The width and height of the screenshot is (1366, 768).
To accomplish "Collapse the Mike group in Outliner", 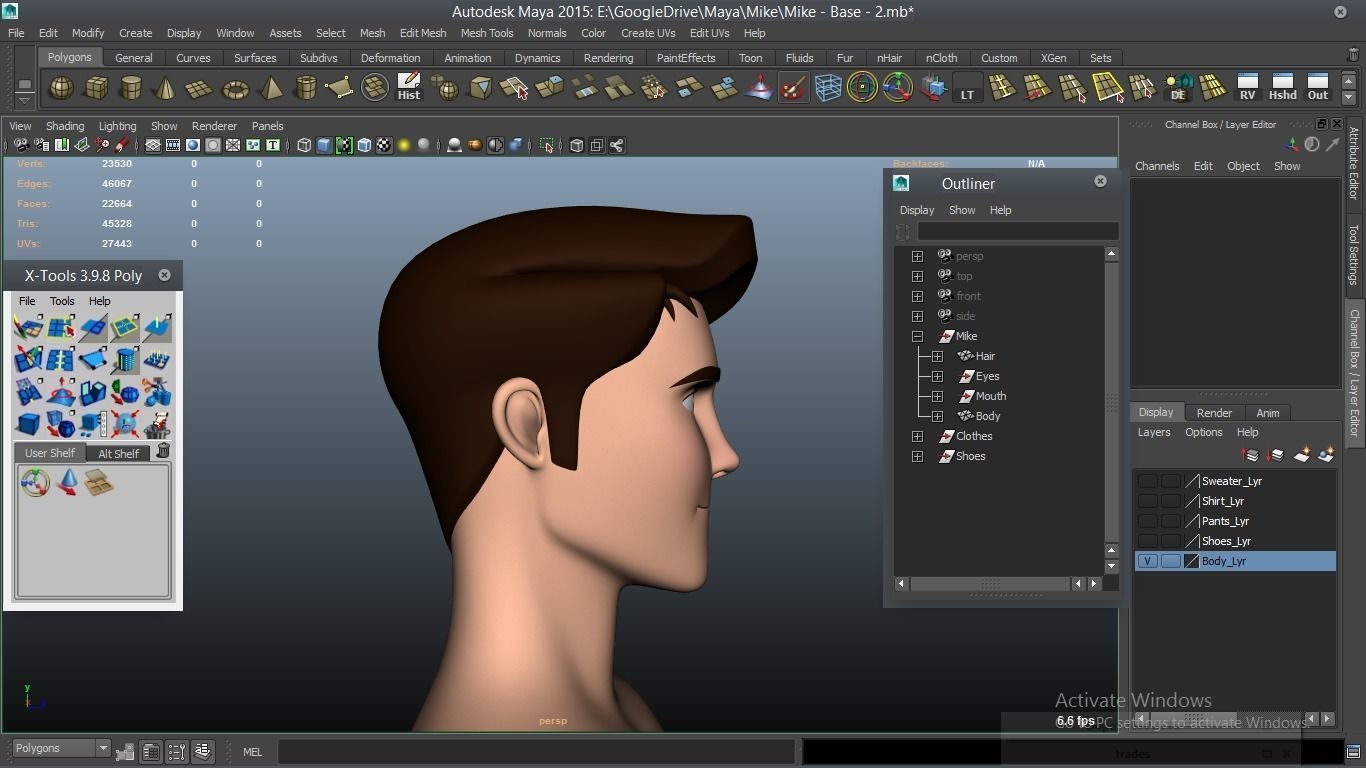I will (917, 336).
